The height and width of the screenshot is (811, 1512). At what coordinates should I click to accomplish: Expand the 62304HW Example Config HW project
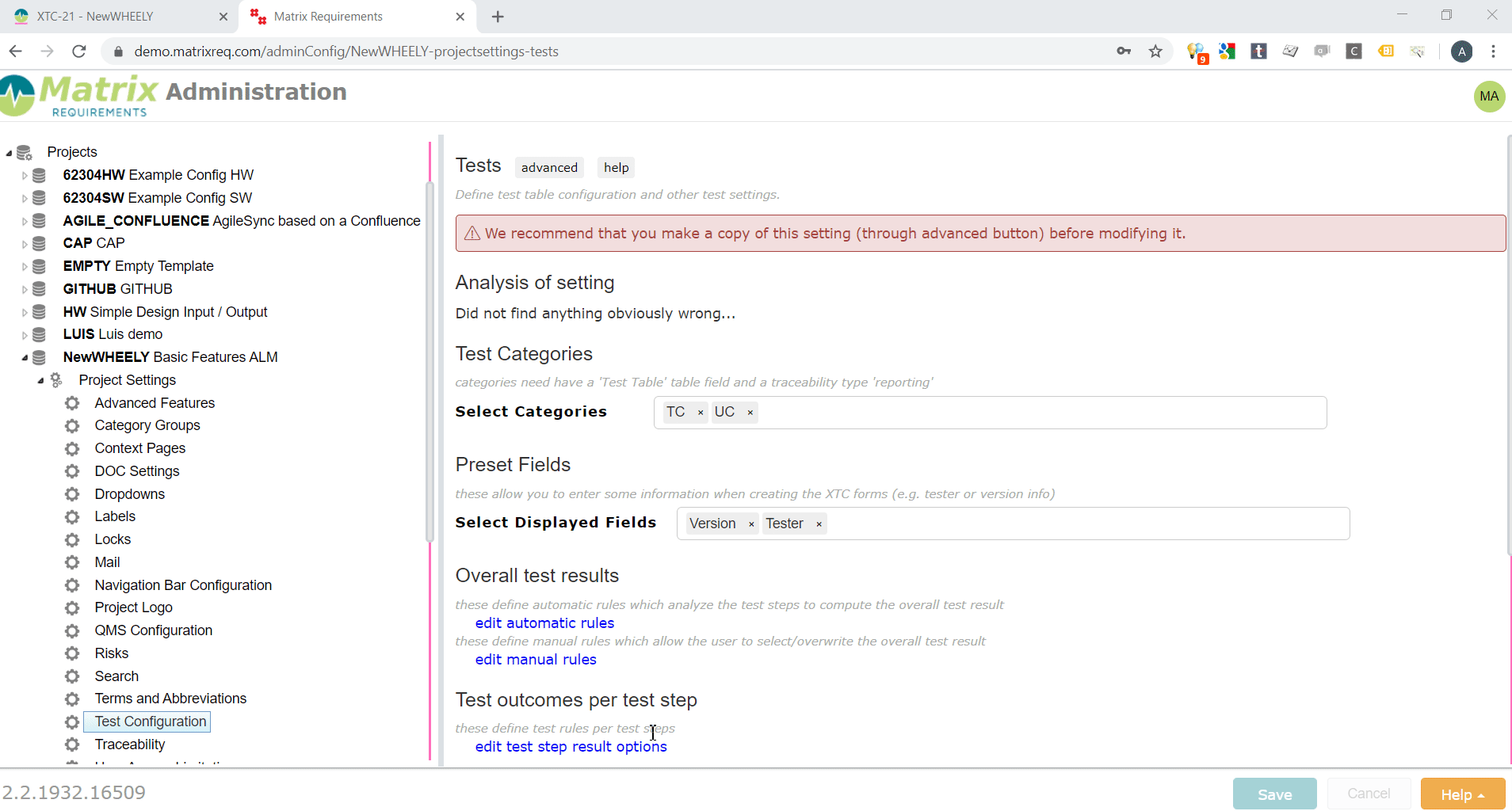pos(25,176)
